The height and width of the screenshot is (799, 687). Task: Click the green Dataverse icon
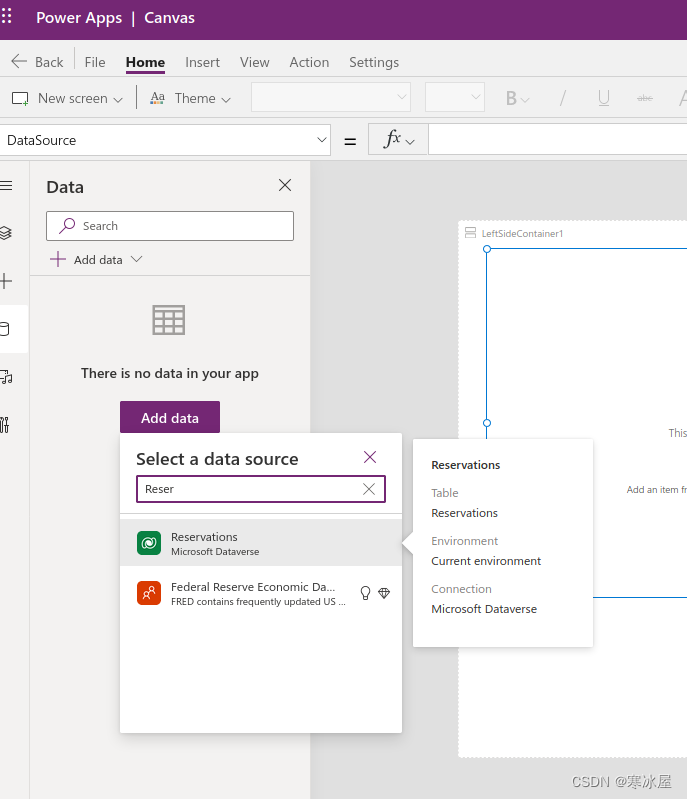click(149, 543)
